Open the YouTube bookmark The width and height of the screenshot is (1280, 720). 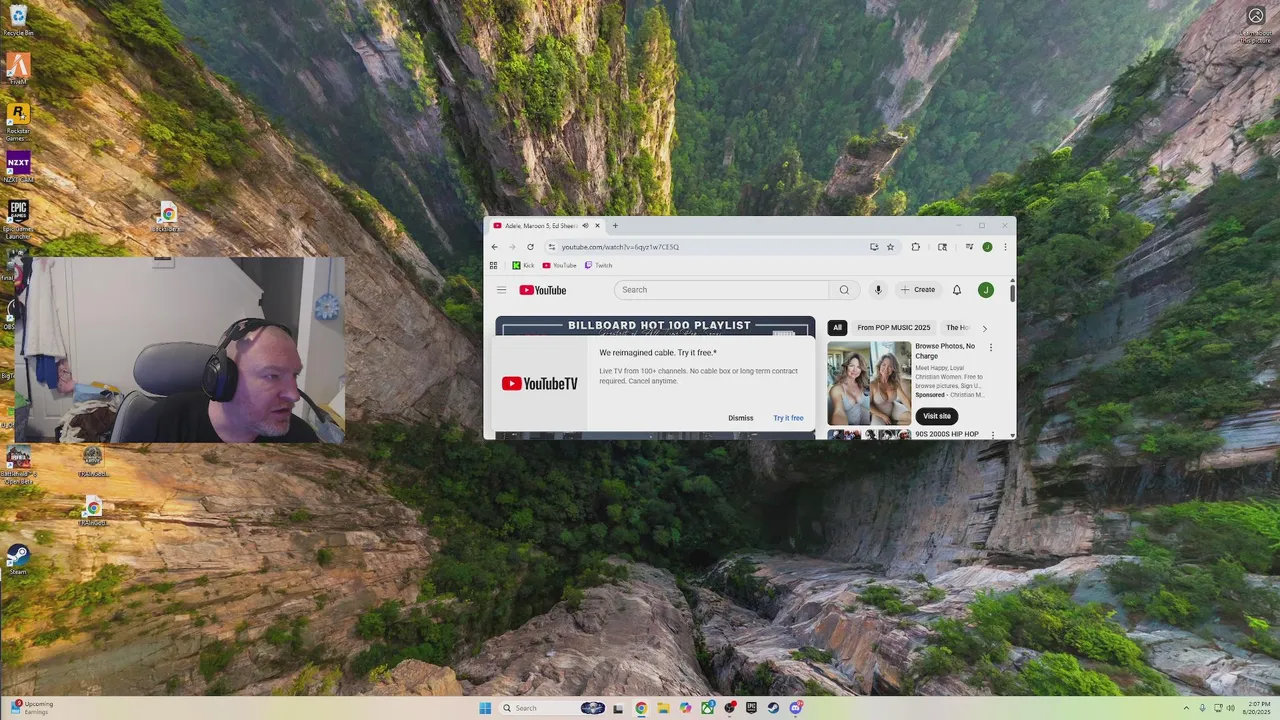click(x=559, y=266)
